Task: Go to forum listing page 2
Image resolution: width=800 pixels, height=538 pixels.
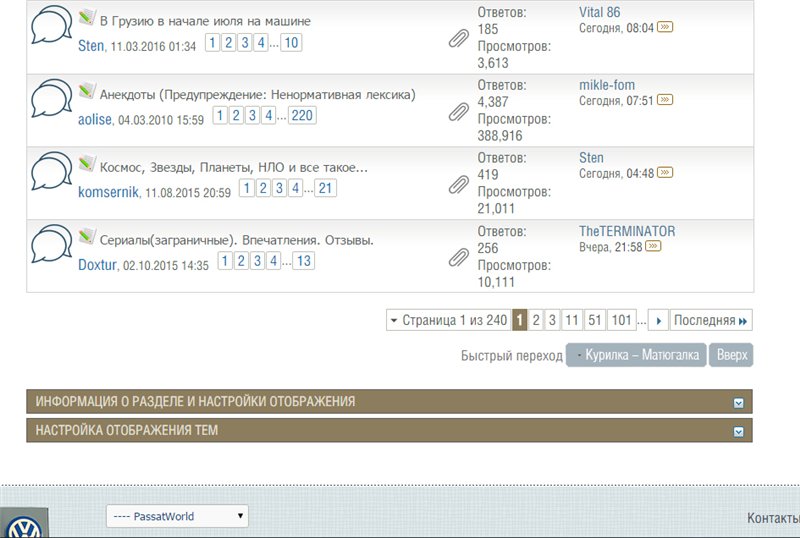Action: [536, 321]
